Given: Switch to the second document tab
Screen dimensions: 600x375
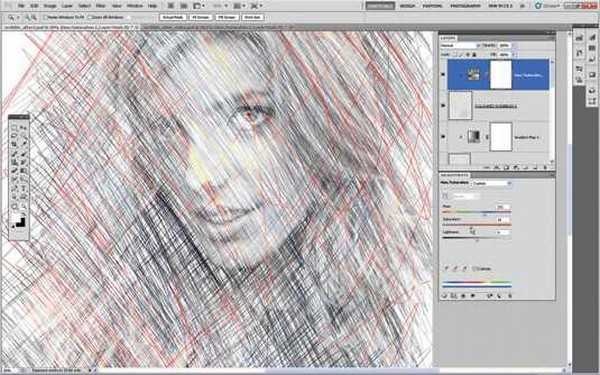Looking at the screenshot, I should (x=214, y=28).
